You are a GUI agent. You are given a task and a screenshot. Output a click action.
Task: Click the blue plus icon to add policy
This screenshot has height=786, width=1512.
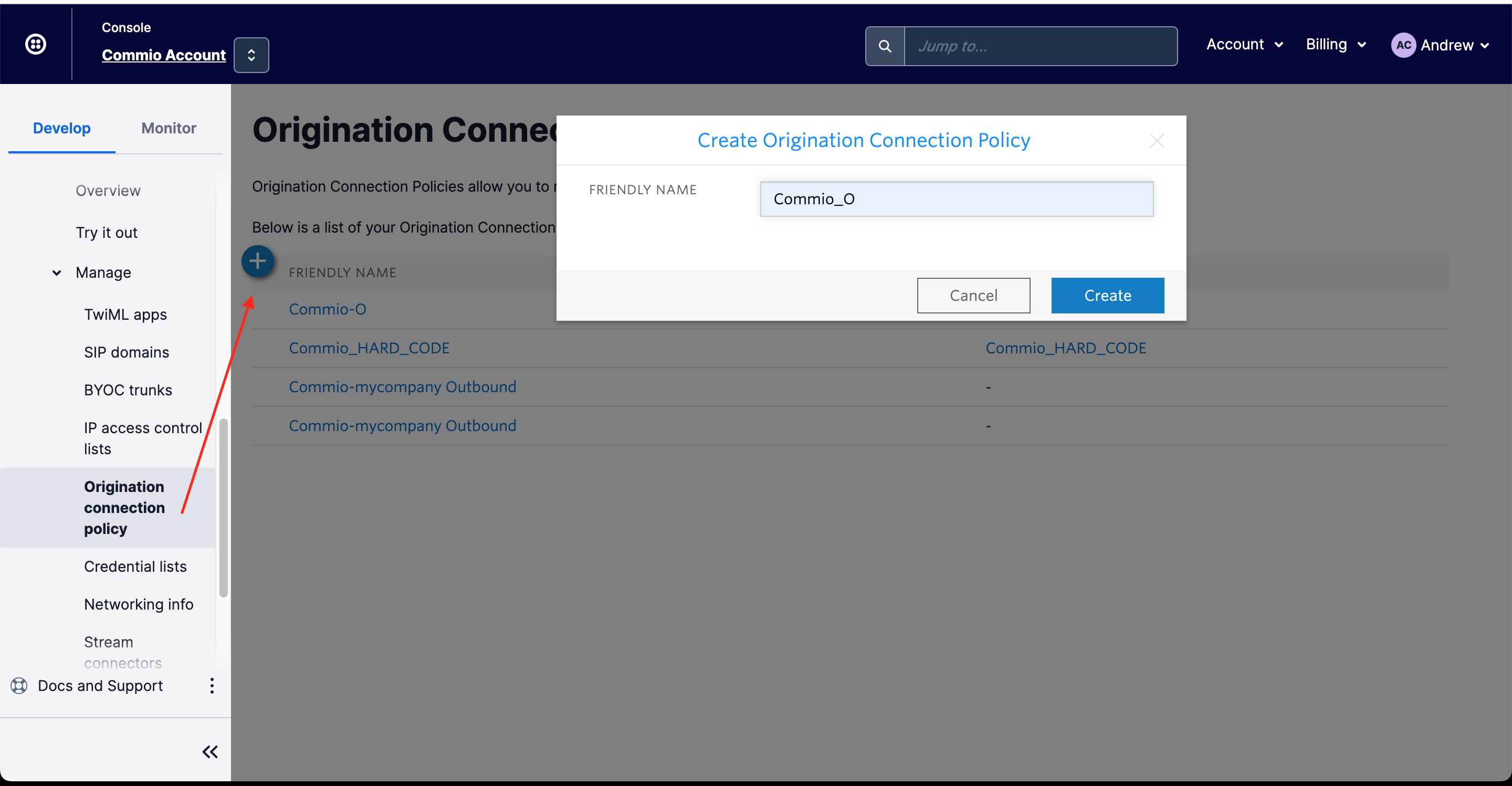point(258,261)
